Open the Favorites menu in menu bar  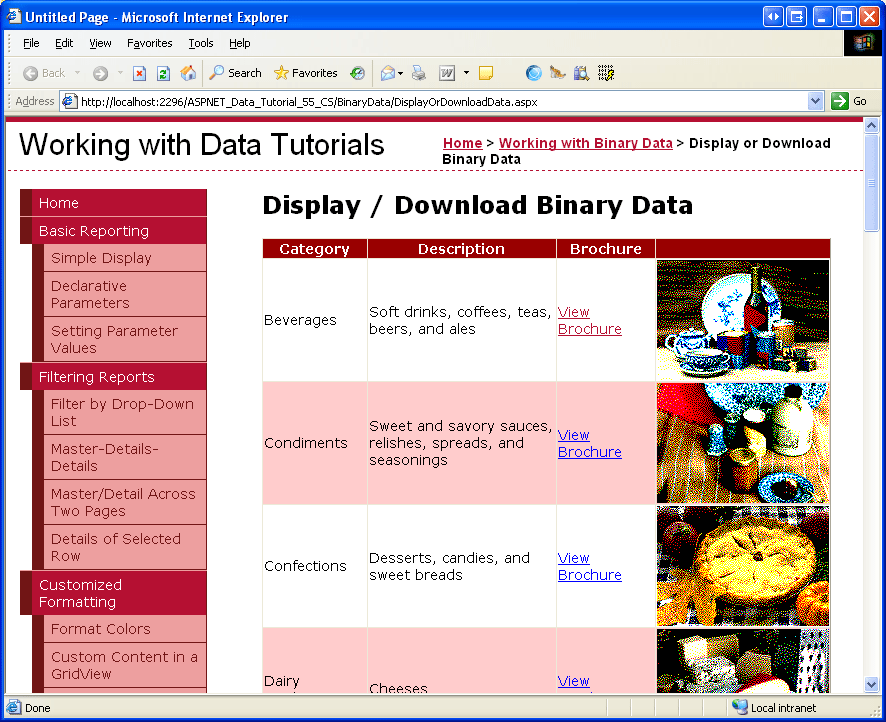click(x=149, y=43)
